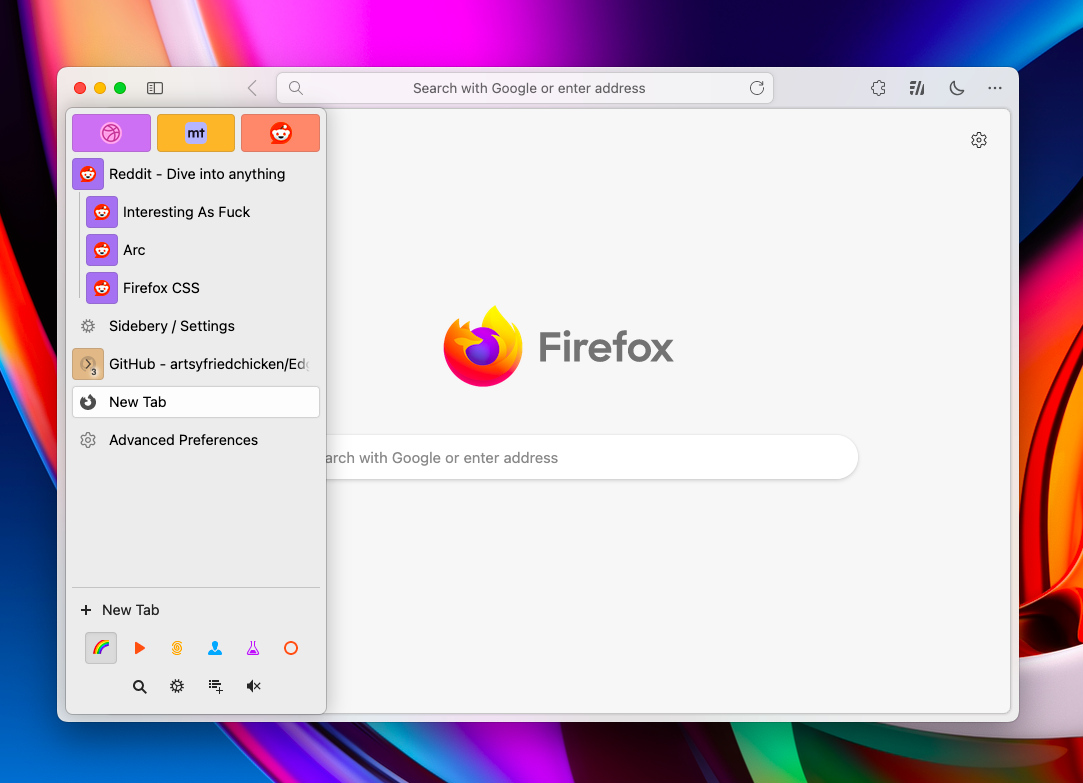The height and width of the screenshot is (783, 1083).
Task: Select the Interesting As Fuck tab
Action: tap(203, 212)
